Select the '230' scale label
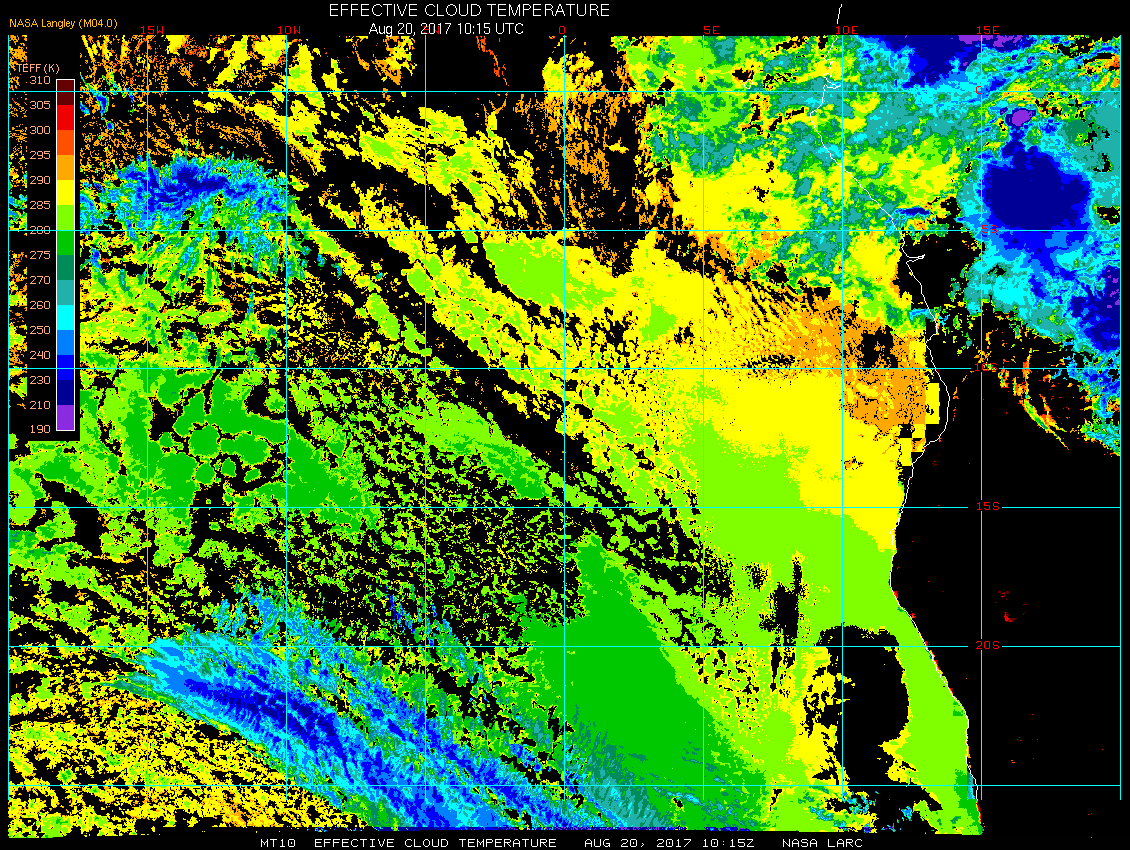1130x850 pixels. tap(40, 380)
